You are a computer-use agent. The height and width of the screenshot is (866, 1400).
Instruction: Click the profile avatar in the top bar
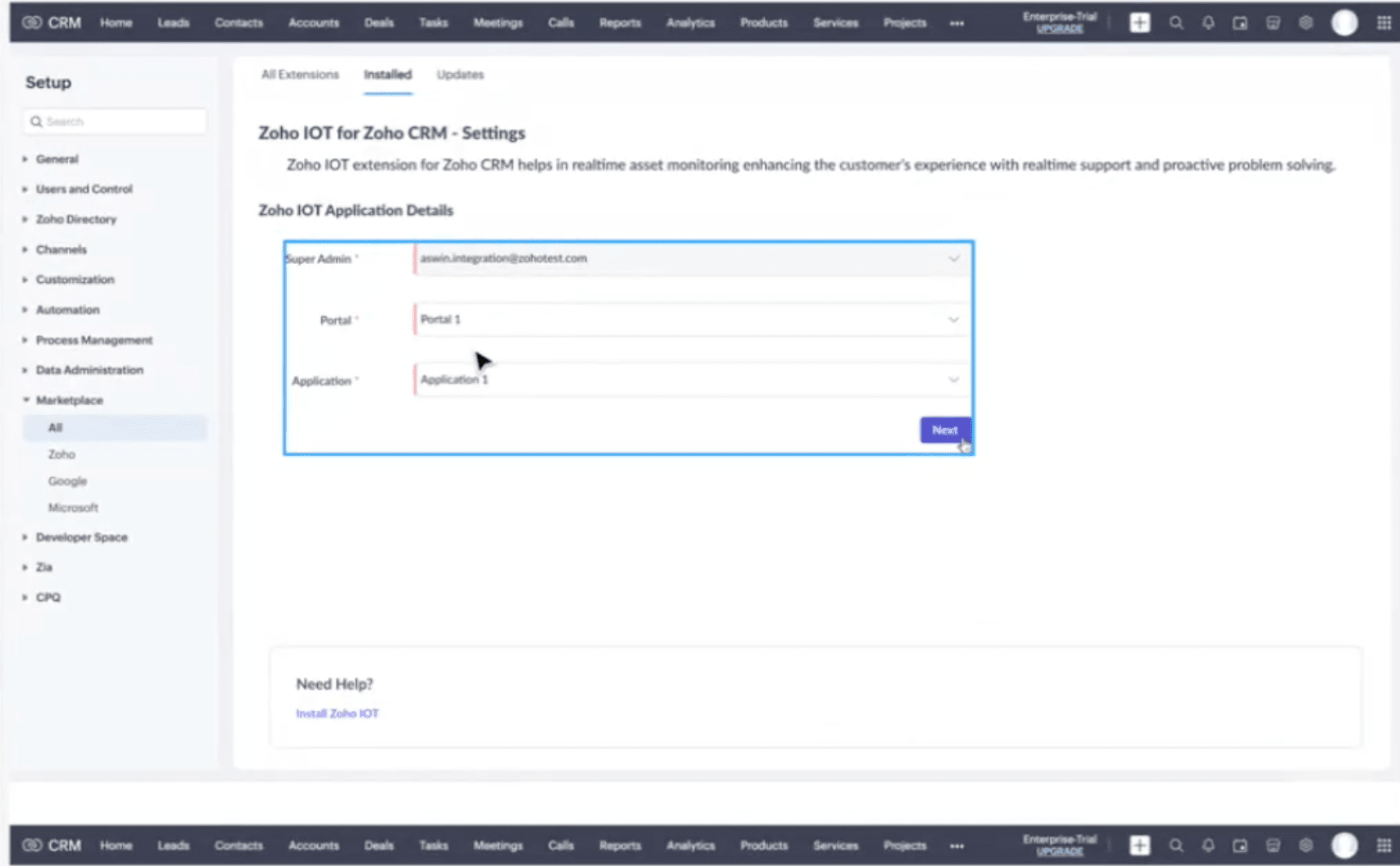[x=1344, y=23]
